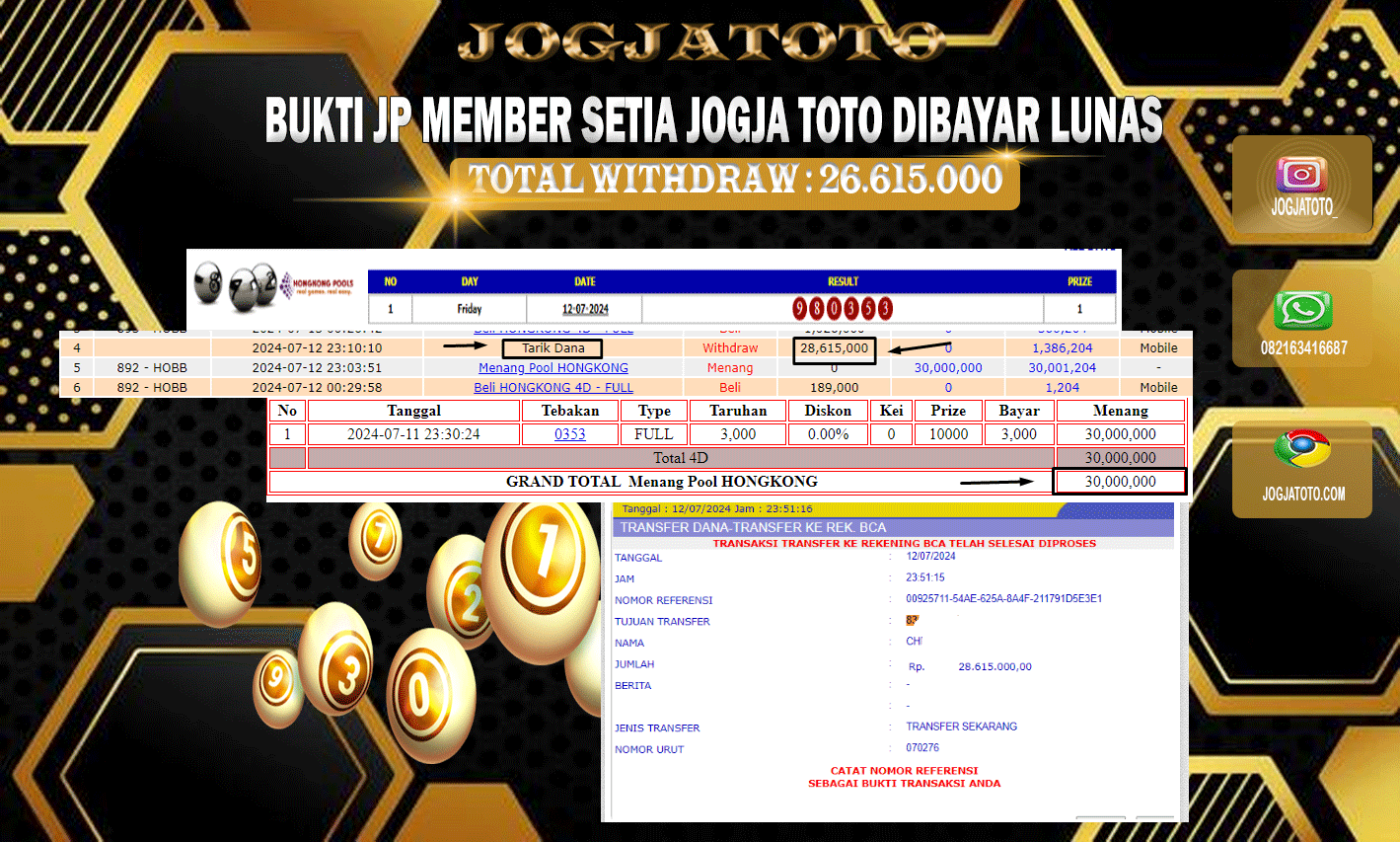Click the Withdraw label in row 4

[x=730, y=347]
